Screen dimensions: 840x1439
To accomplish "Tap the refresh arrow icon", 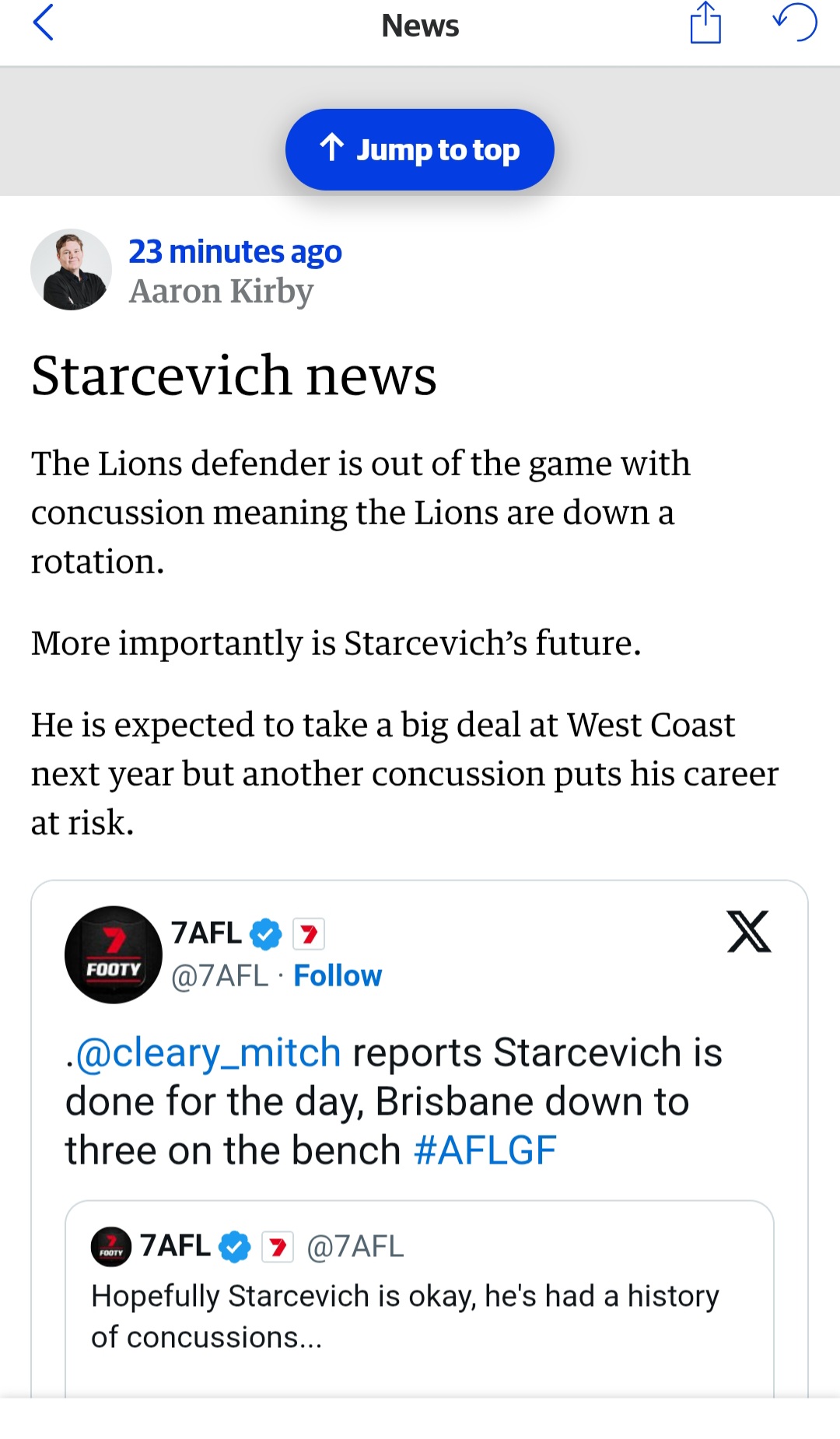I will click(795, 23).
